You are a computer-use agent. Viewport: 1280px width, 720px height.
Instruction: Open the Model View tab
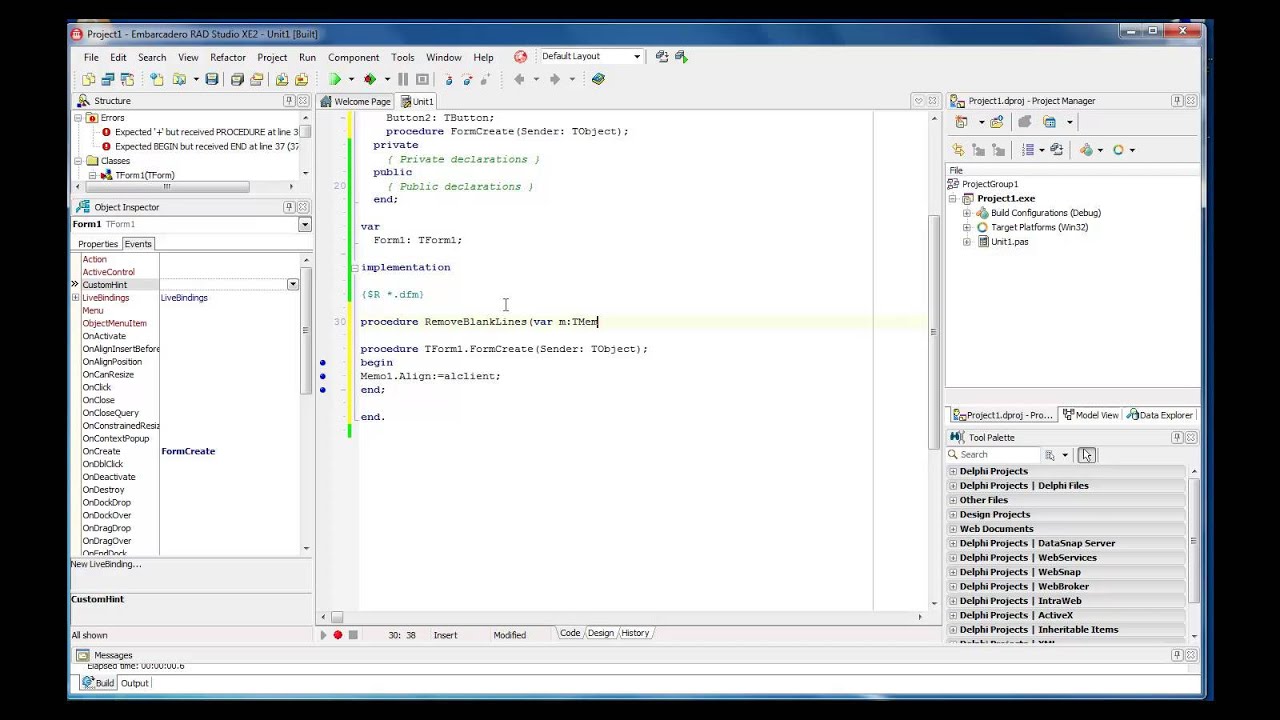coord(1090,415)
